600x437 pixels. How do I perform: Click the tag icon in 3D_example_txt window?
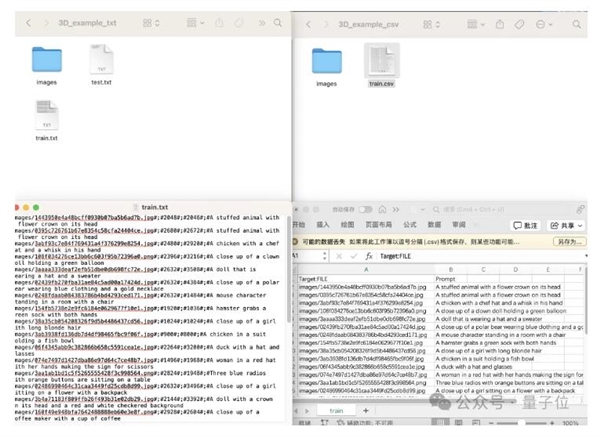(x=239, y=23)
